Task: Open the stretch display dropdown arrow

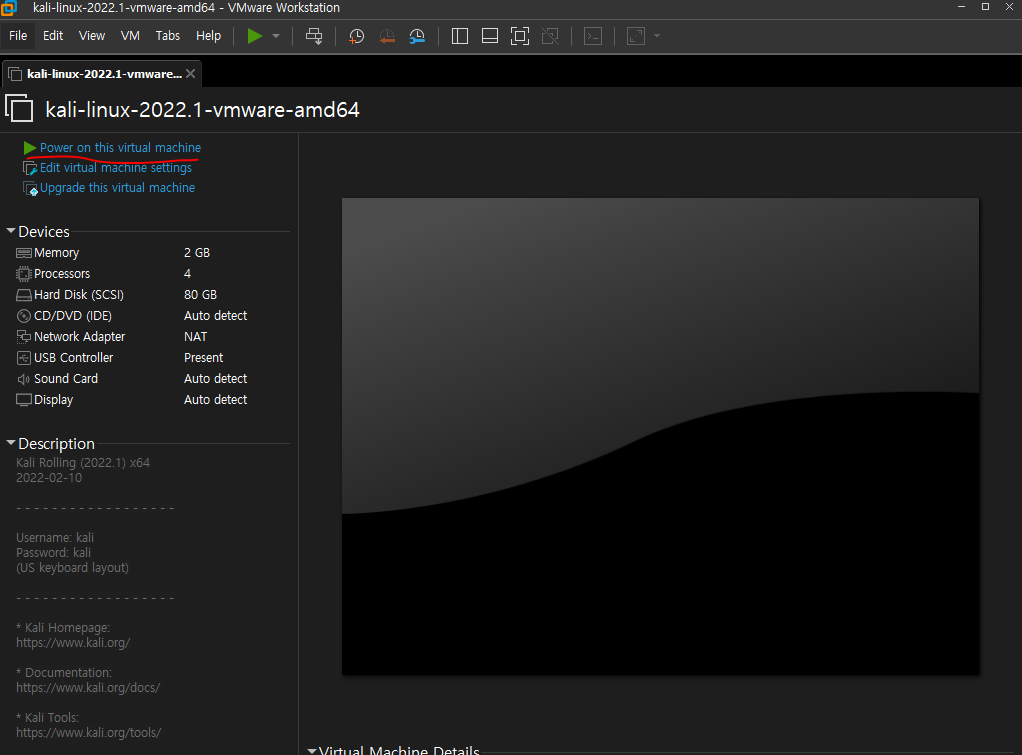Action: click(657, 36)
